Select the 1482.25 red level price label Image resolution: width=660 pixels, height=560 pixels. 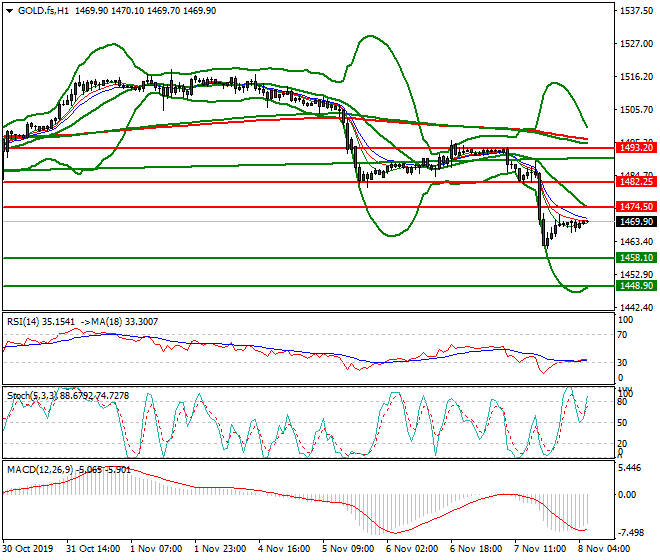(636, 181)
